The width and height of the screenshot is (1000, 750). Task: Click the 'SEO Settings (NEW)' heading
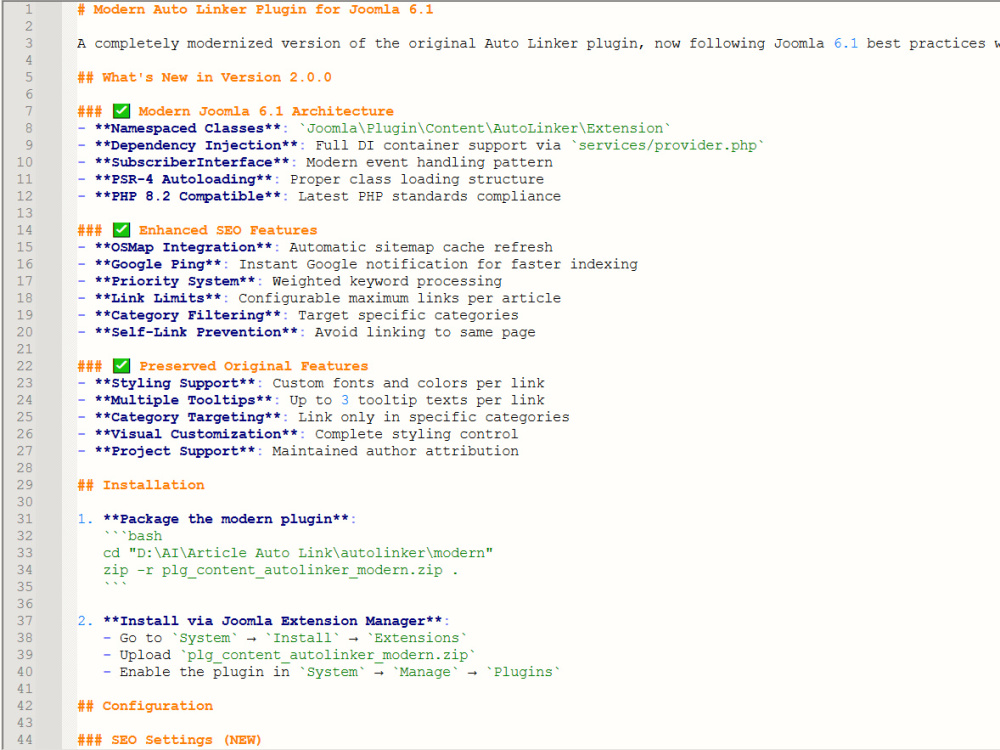pyautogui.click(x=186, y=740)
